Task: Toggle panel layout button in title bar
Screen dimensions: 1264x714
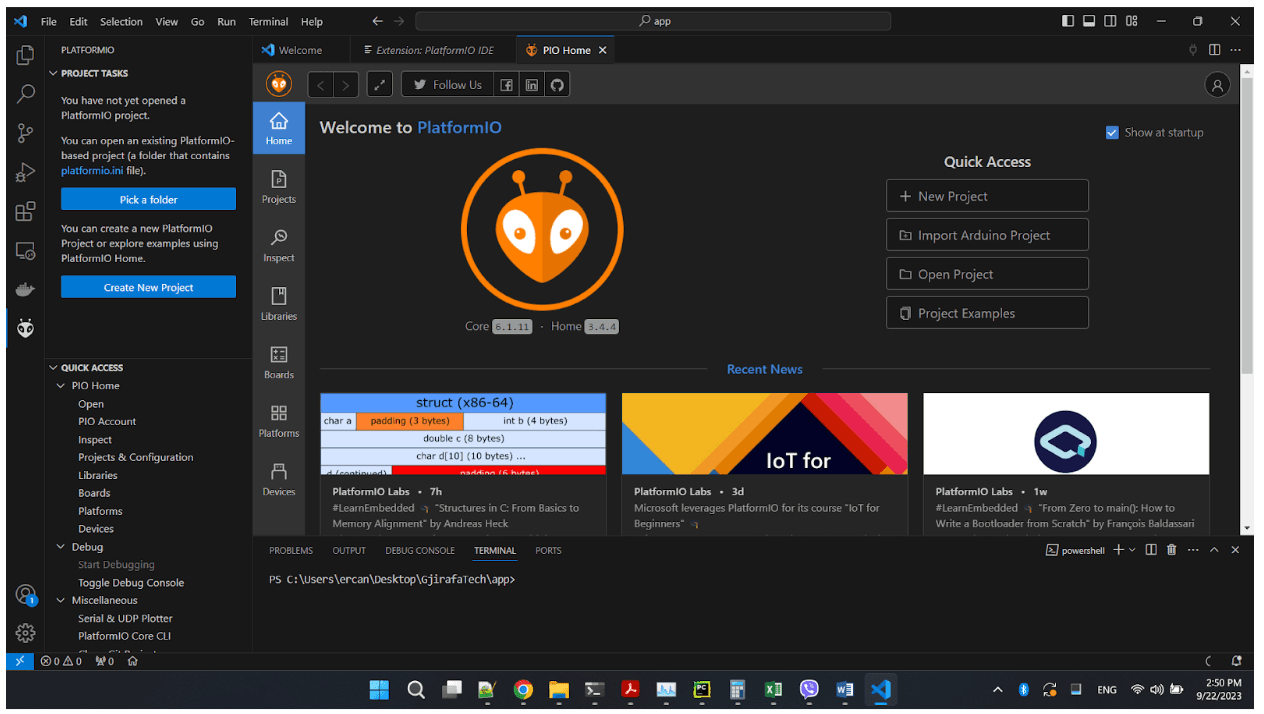Action: coord(1089,21)
